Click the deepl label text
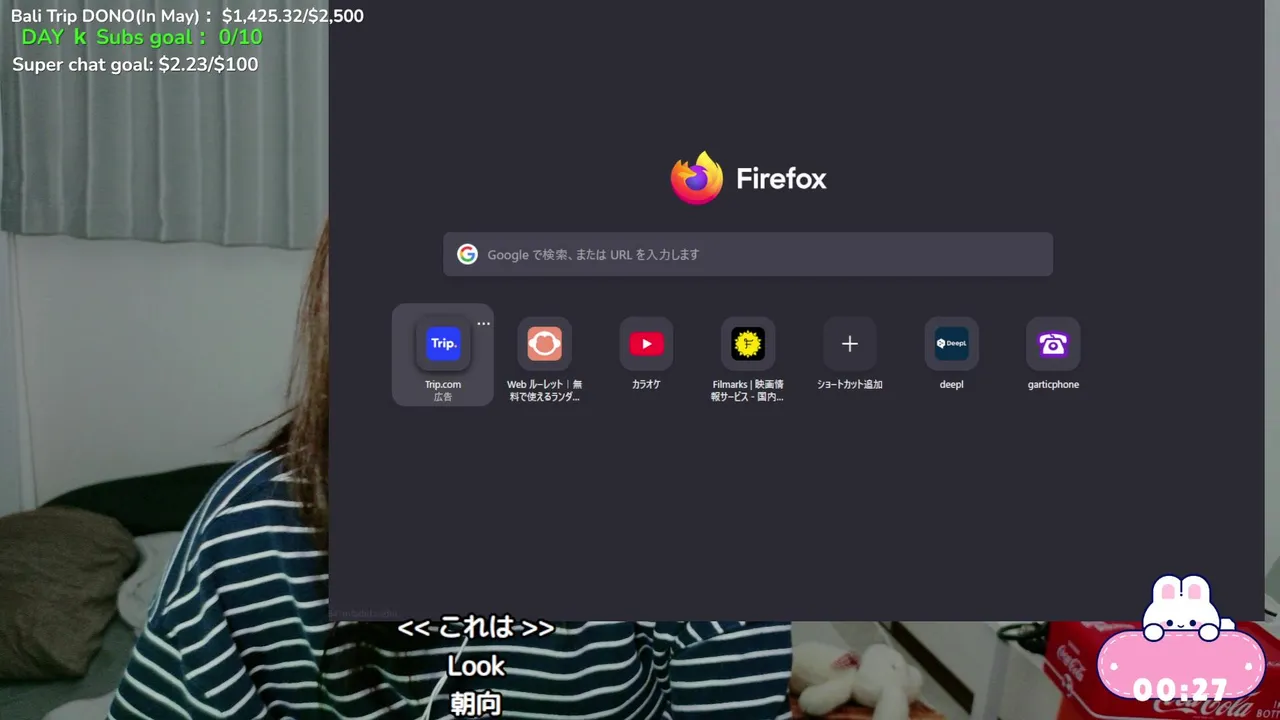Viewport: 1280px width, 720px height. pyautogui.click(x=952, y=384)
